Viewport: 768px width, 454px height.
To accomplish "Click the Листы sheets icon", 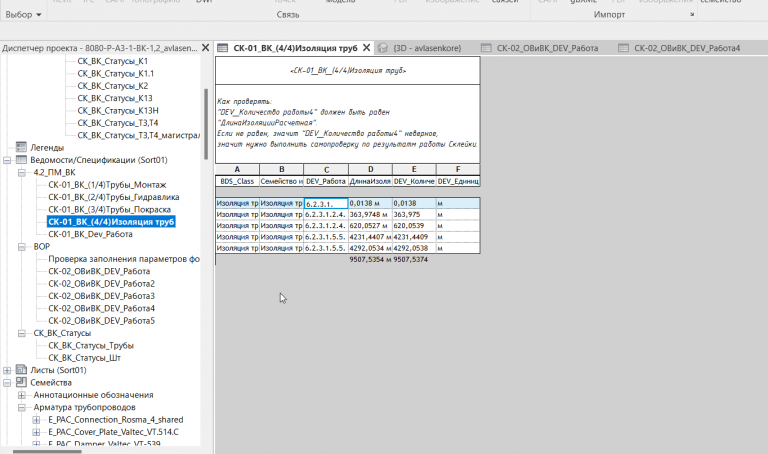I will 21,370.
